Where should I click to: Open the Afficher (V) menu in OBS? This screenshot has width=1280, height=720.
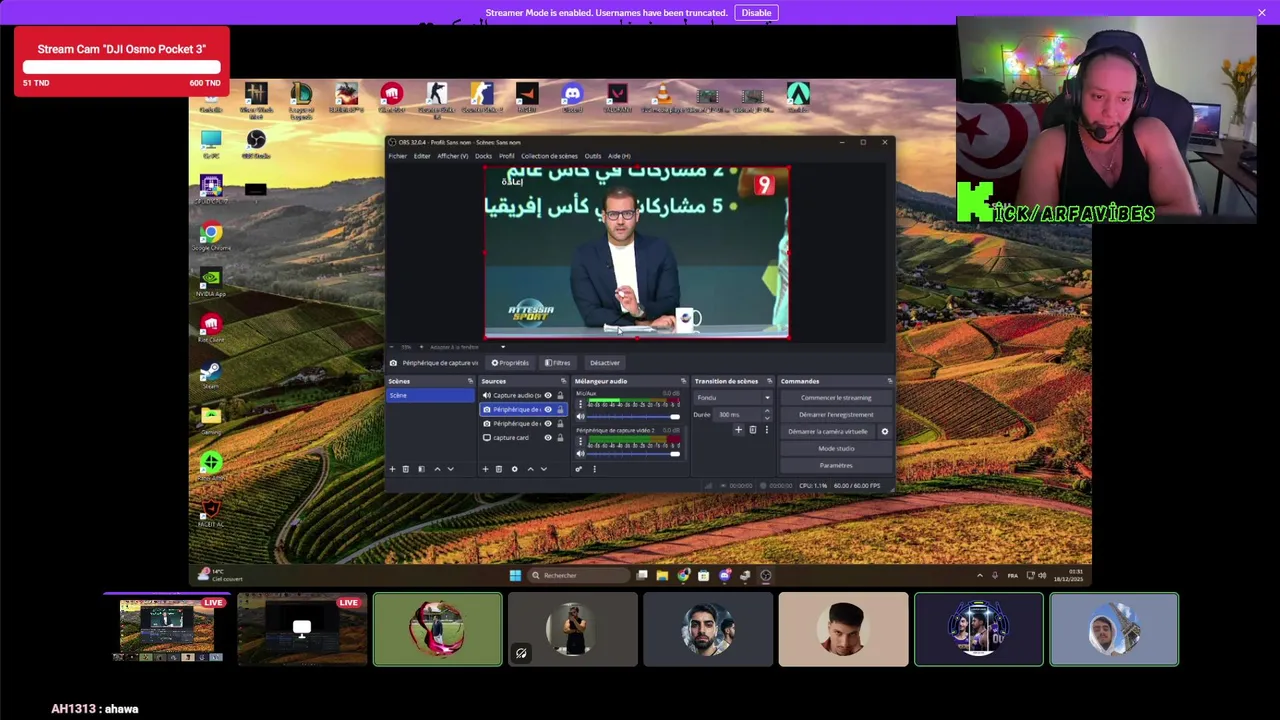(x=452, y=156)
